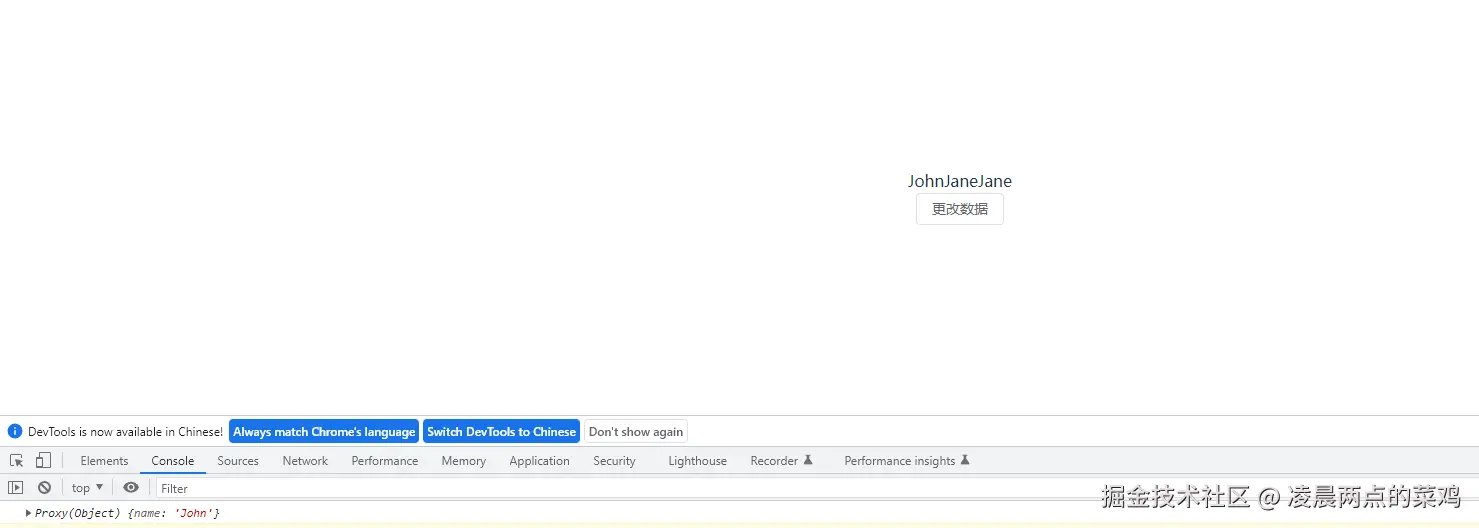Click the 更改数据 button
Image resolution: width=1479 pixels, height=528 pixels.
(959, 209)
